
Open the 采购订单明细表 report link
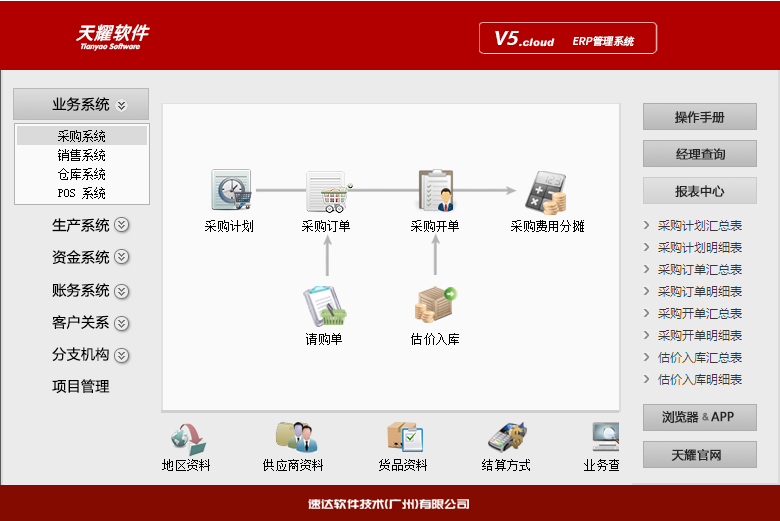pos(700,291)
